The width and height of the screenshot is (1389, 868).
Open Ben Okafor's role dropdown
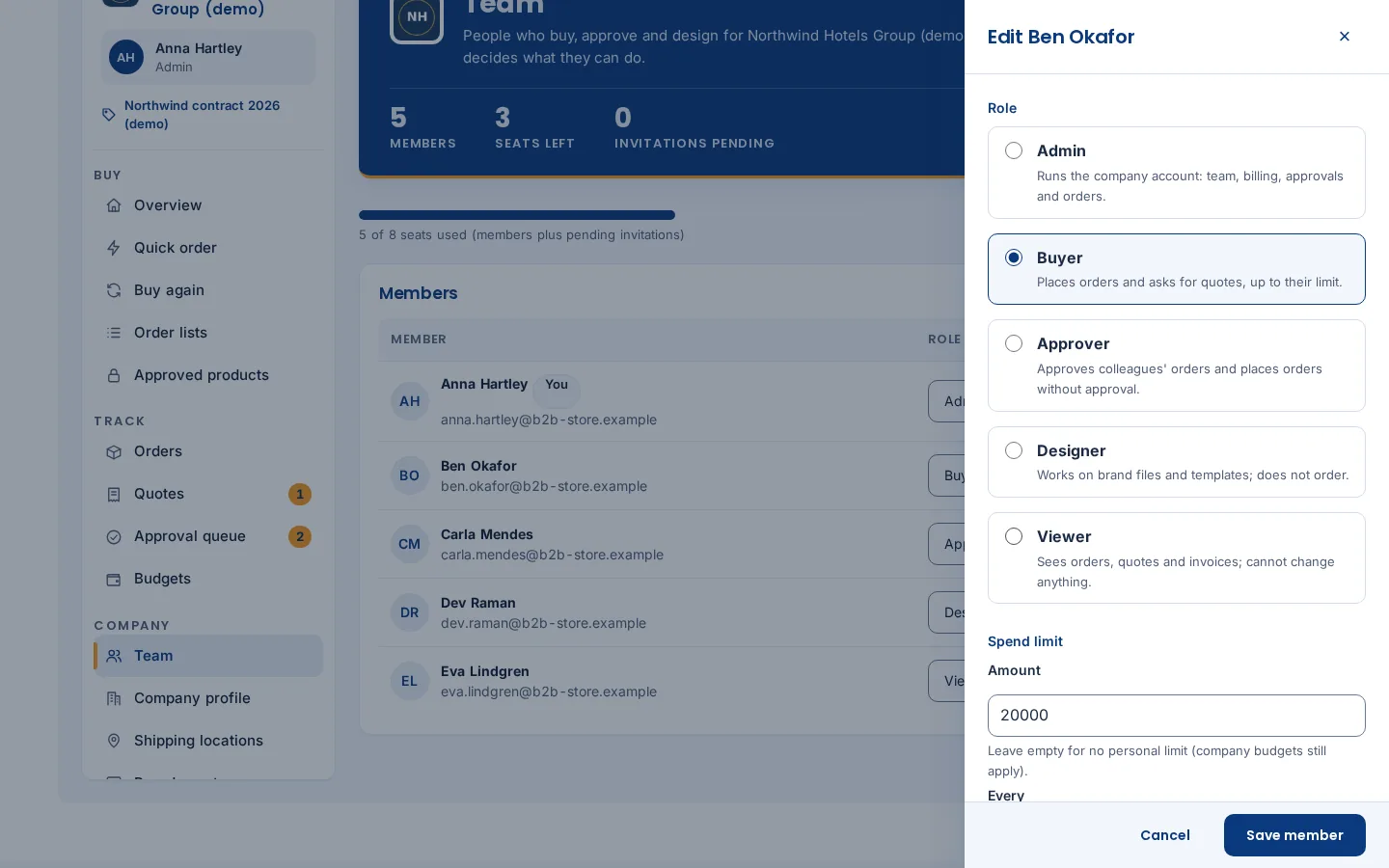[947, 475]
